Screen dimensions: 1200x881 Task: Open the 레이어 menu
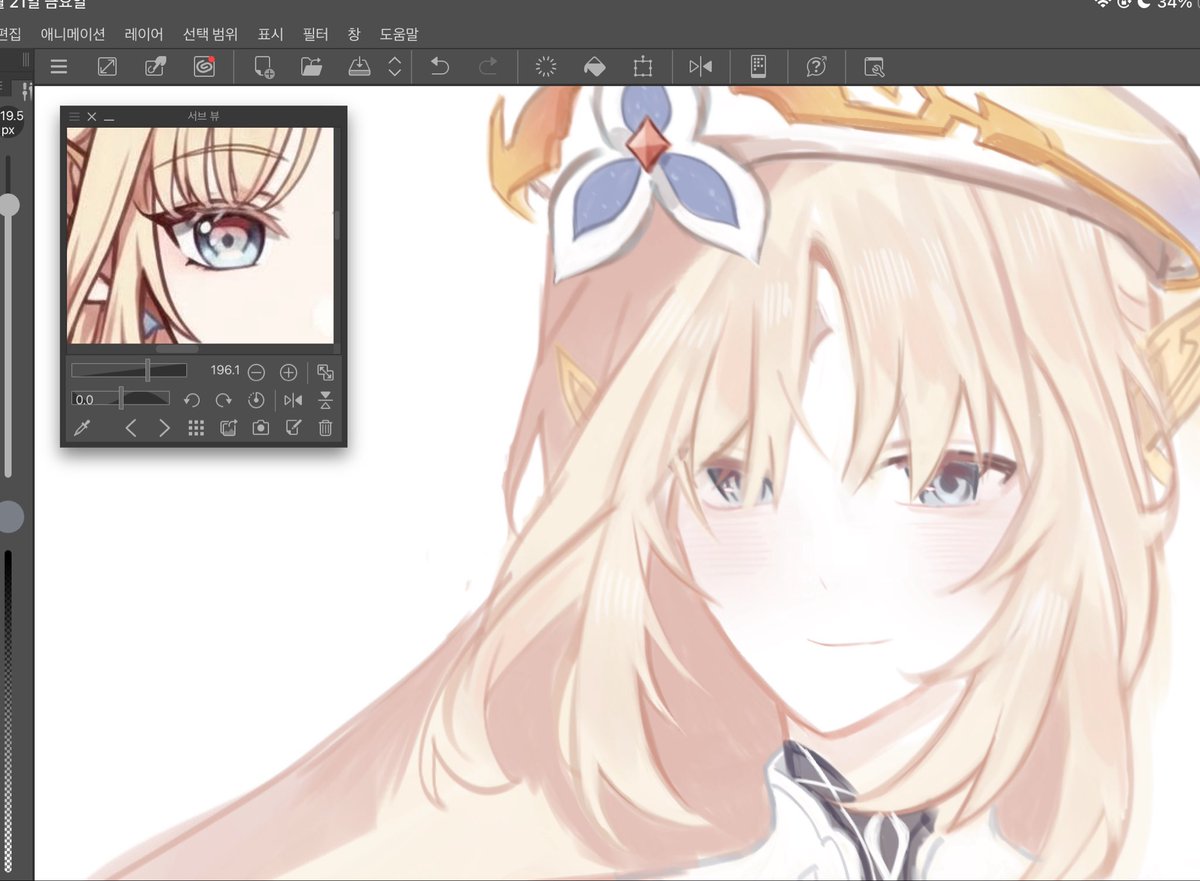[144, 33]
